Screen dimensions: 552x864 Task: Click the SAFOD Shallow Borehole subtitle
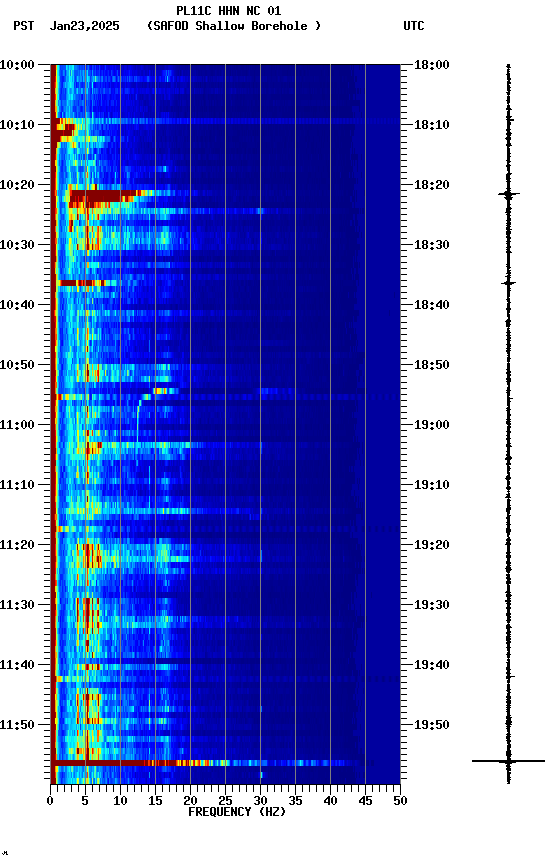[x=234, y=26]
